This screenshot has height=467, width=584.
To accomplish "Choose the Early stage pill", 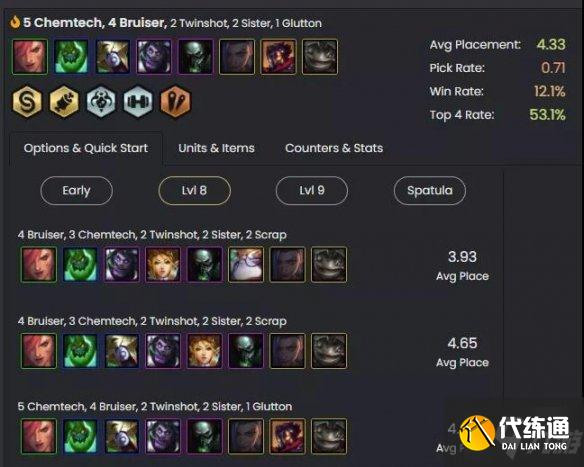I will [76, 191].
